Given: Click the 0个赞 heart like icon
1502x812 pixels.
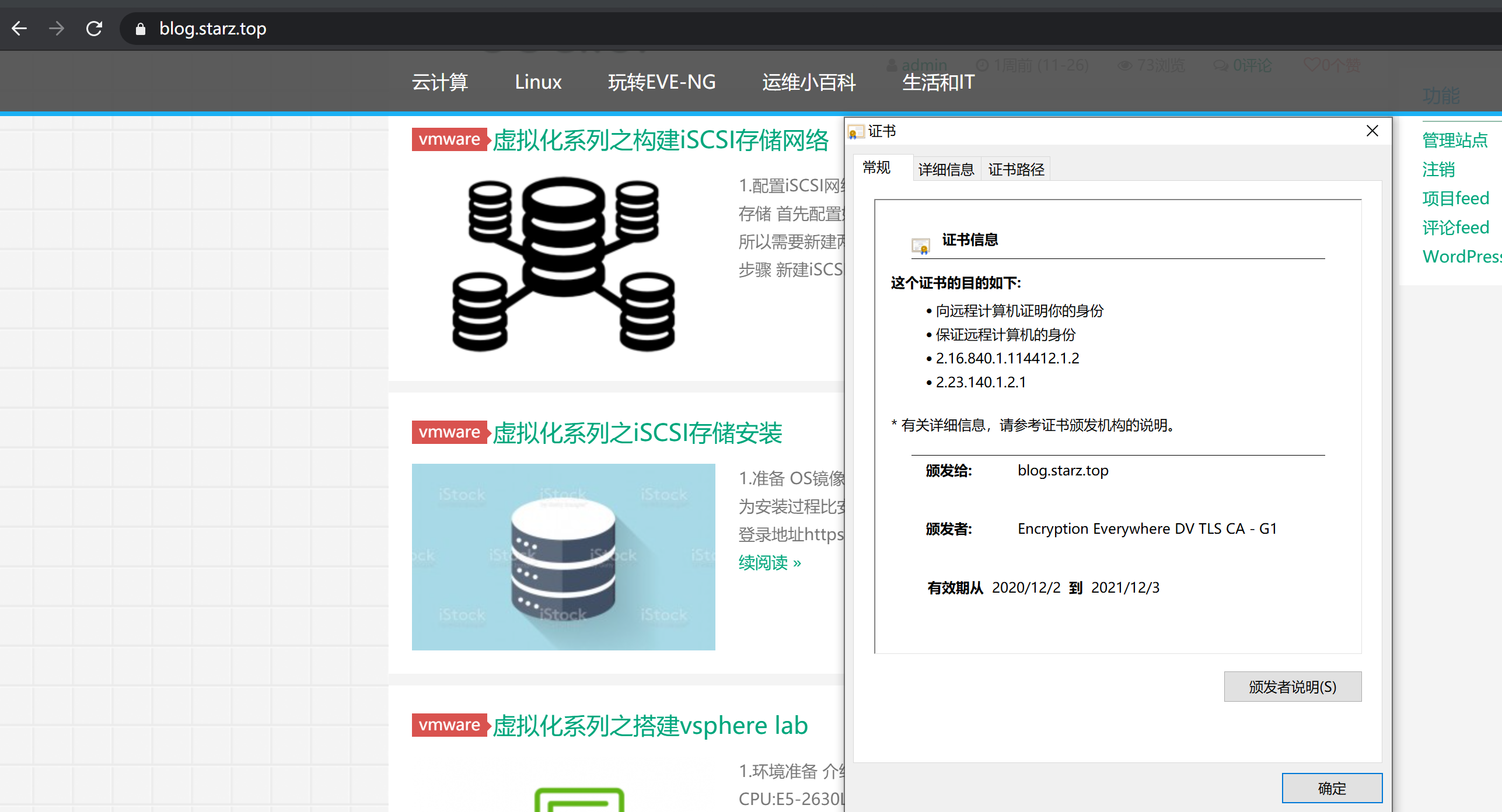Looking at the screenshot, I should click(x=1312, y=65).
